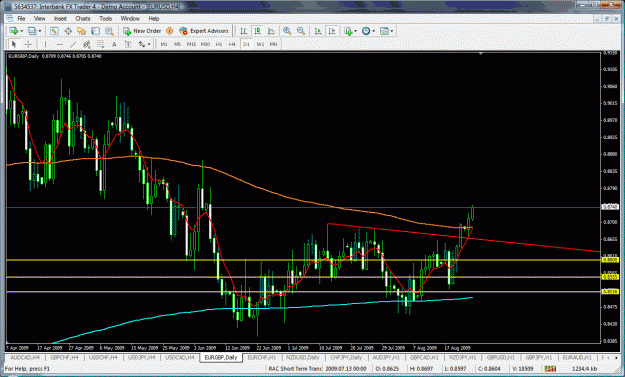Click the RAC Short Term profile status field
Image resolution: width=625 pixels, height=377 pixels.
point(295,369)
